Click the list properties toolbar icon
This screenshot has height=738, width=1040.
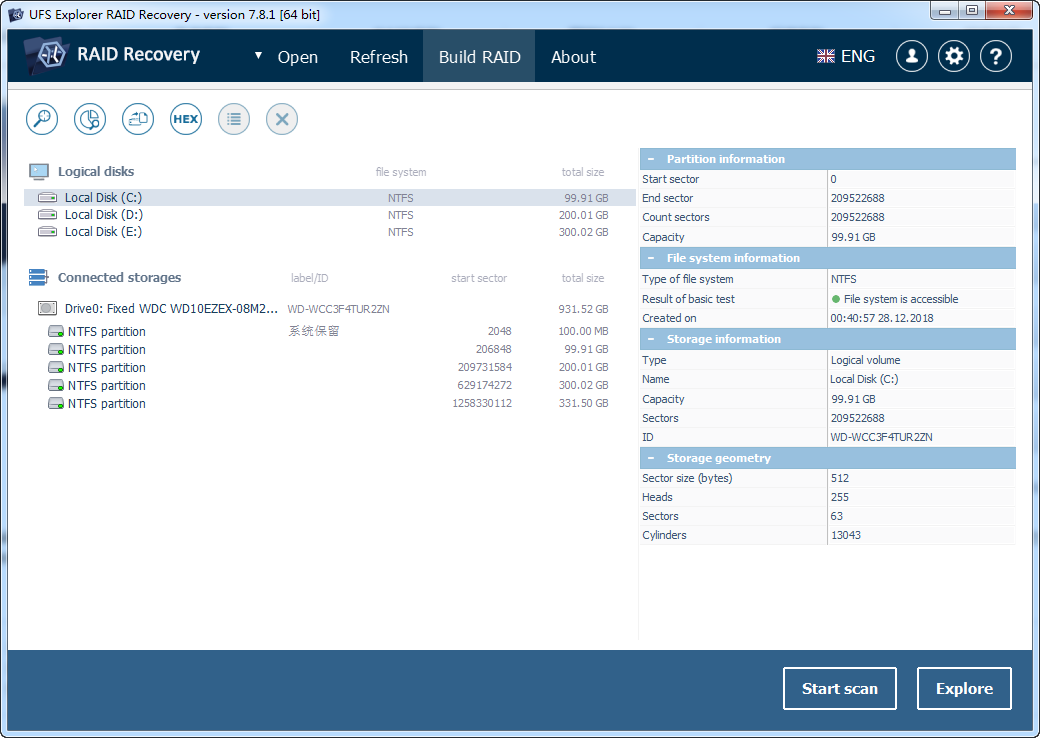(x=234, y=119)
